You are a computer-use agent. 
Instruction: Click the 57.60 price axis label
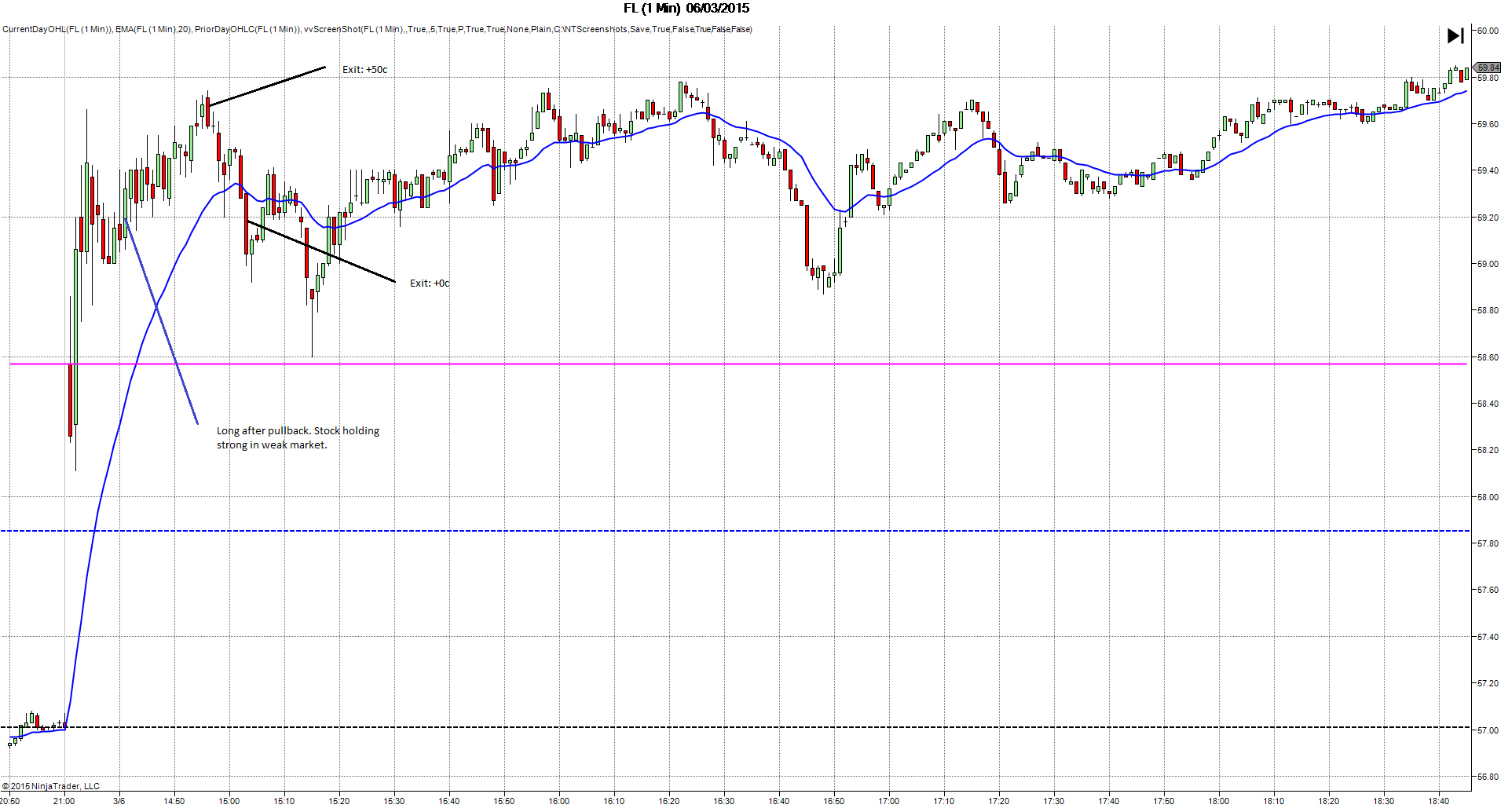point(1488,590)
